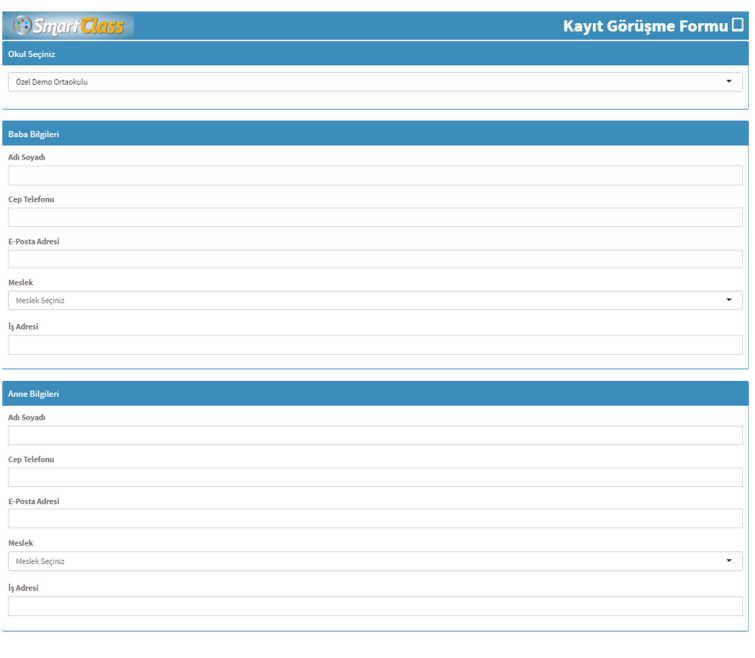Focus the Cep Telefonu field in Anne Bilgileri
This screenshot has height=658, width=755.
pyautogui.click(x=375, y=477)
